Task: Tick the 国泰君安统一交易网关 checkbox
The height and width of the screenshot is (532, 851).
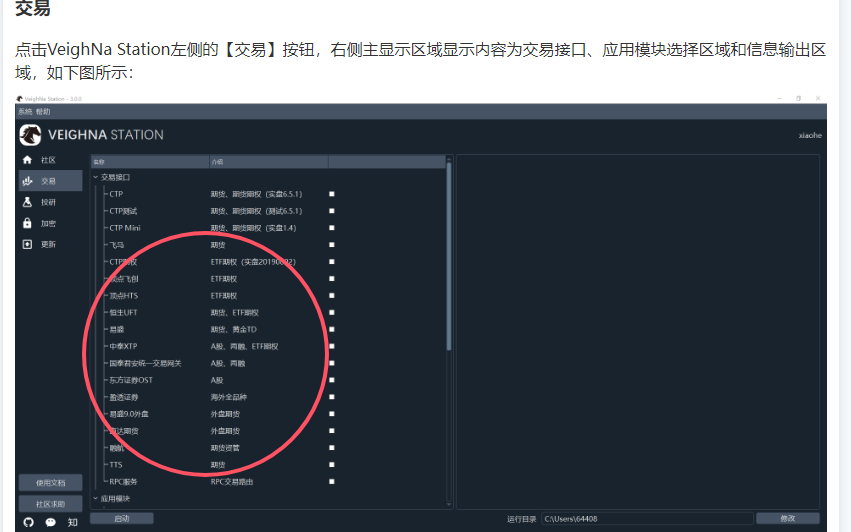Action: click(x=332, y=363)
